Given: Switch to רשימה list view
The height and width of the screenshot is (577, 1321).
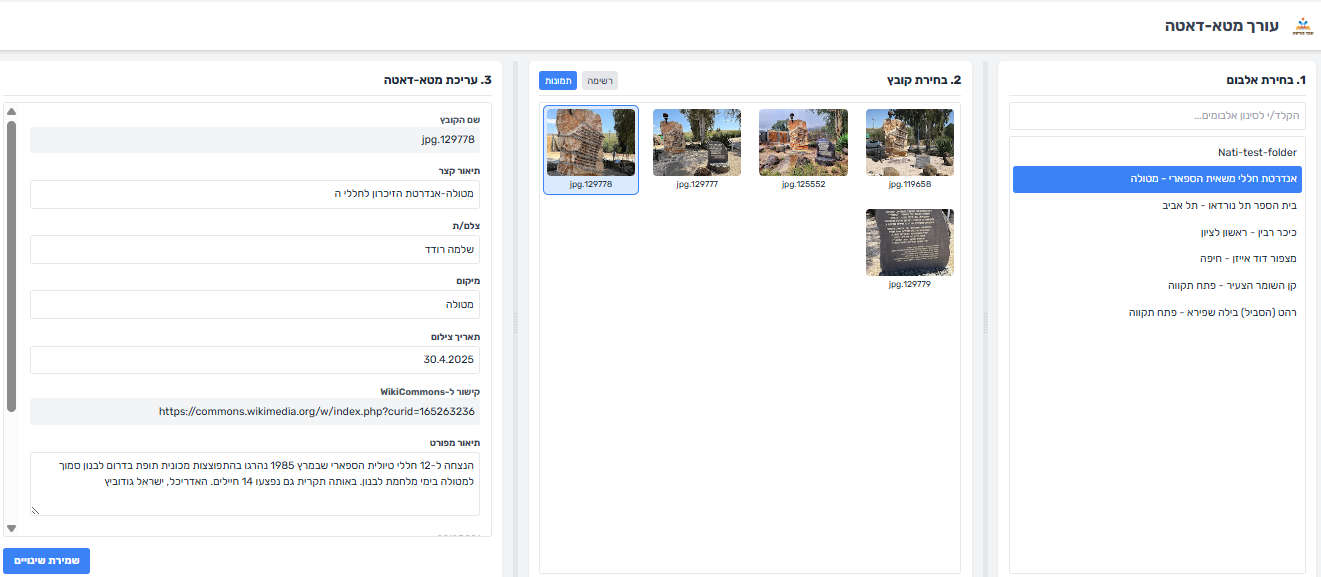Looking at the screenshot, I should click(x=601, y=80).
